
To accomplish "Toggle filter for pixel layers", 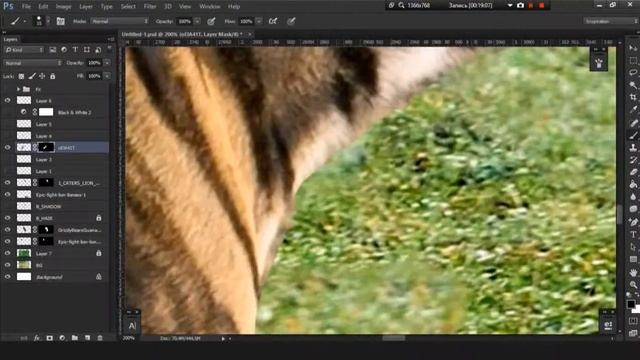I will 53,50.
